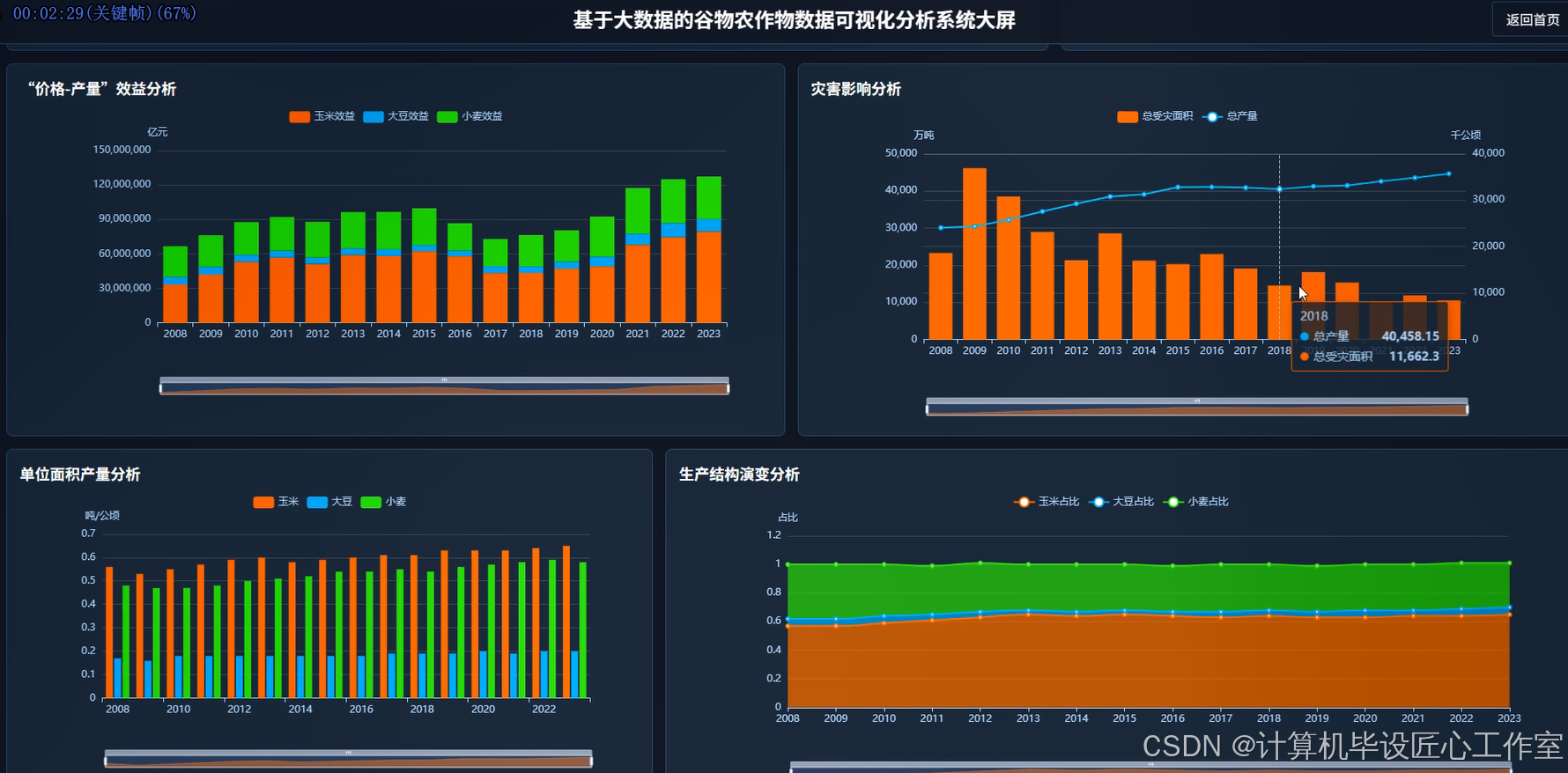Click the 单位面积产量分析 panel title
1568x773 pixels.
(80, 475)
